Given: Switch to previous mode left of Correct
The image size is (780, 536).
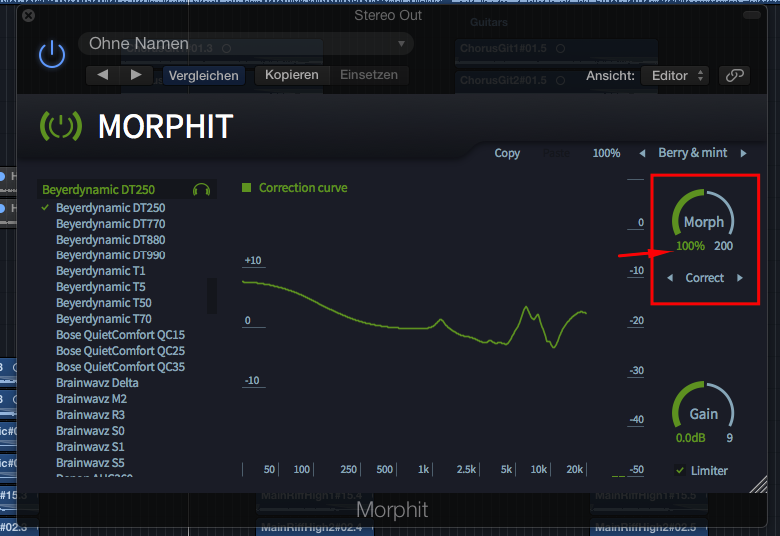Looking at the screenshot, I should click(x=670, y=278).
